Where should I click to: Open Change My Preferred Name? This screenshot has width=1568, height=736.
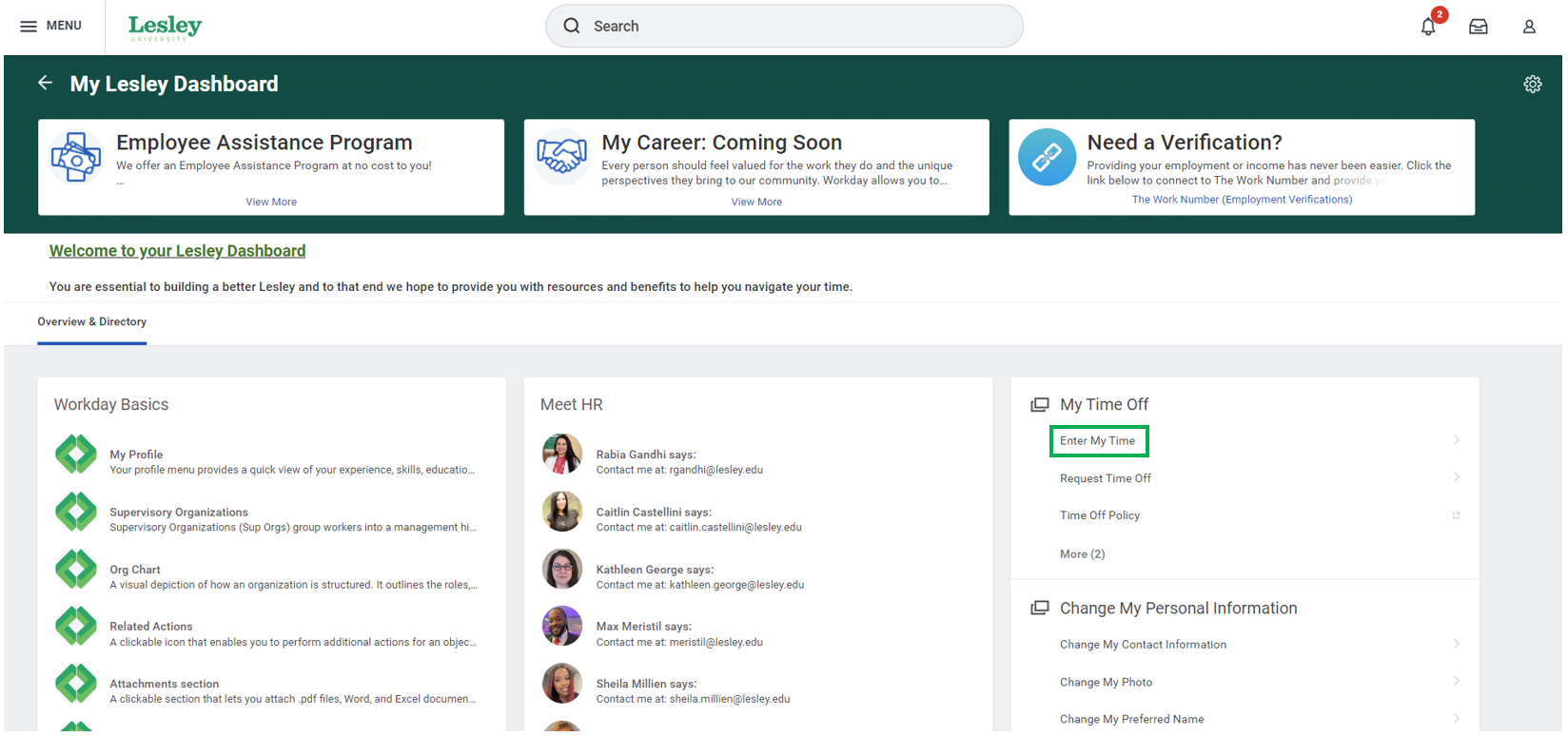pyautogui.click(x=1132, y=720)
